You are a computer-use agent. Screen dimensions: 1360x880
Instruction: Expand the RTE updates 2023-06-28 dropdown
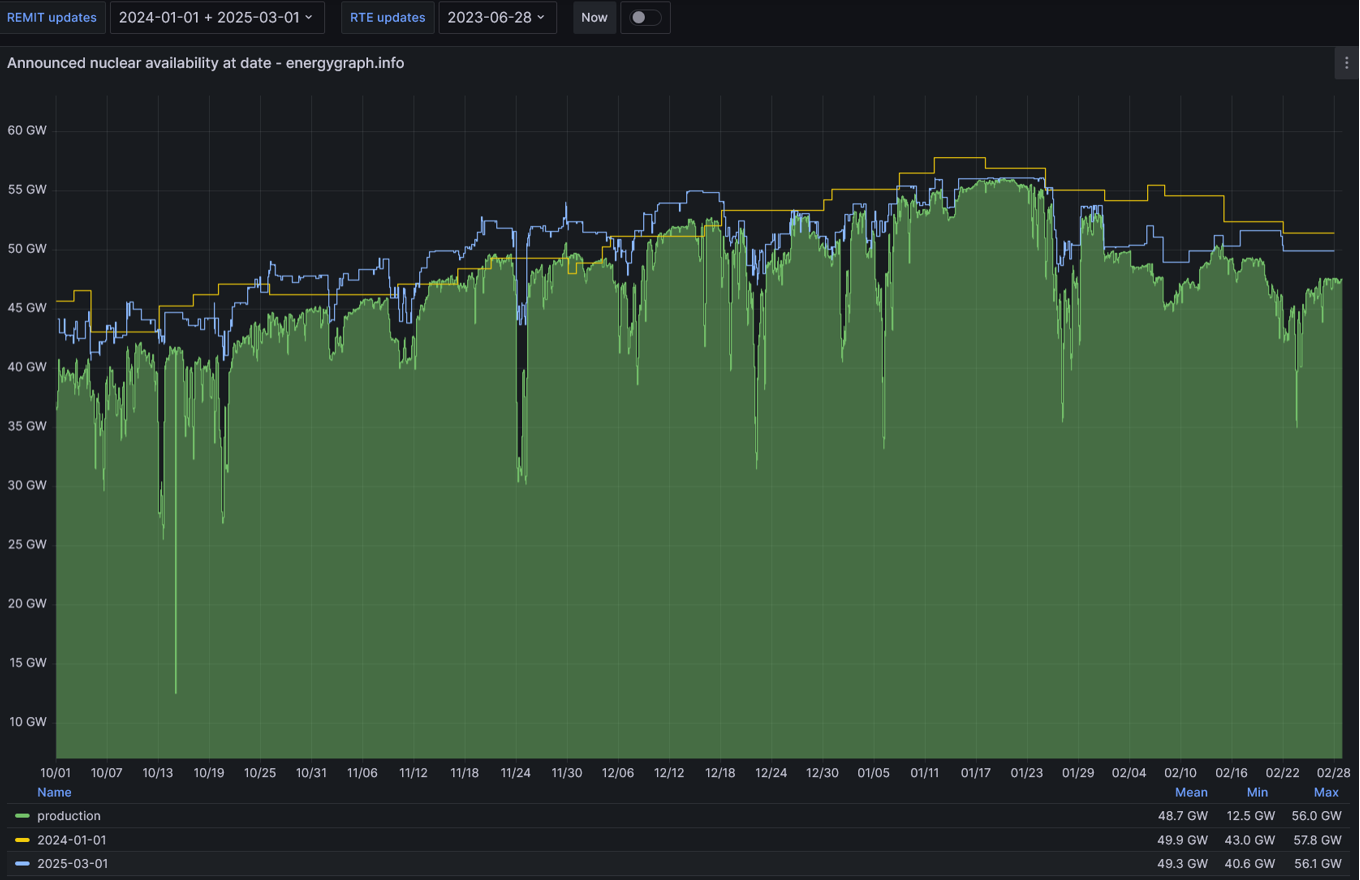coord(496,18)
